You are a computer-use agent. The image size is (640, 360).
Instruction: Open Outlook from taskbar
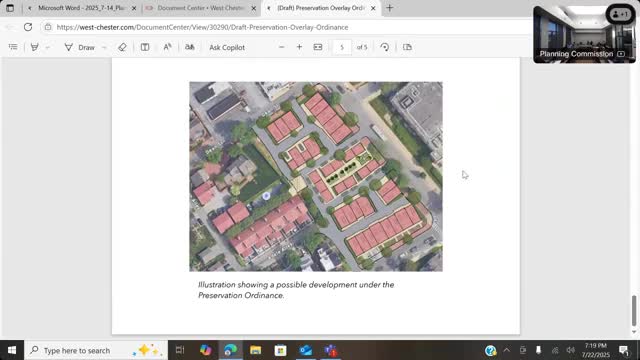point(306,350)
